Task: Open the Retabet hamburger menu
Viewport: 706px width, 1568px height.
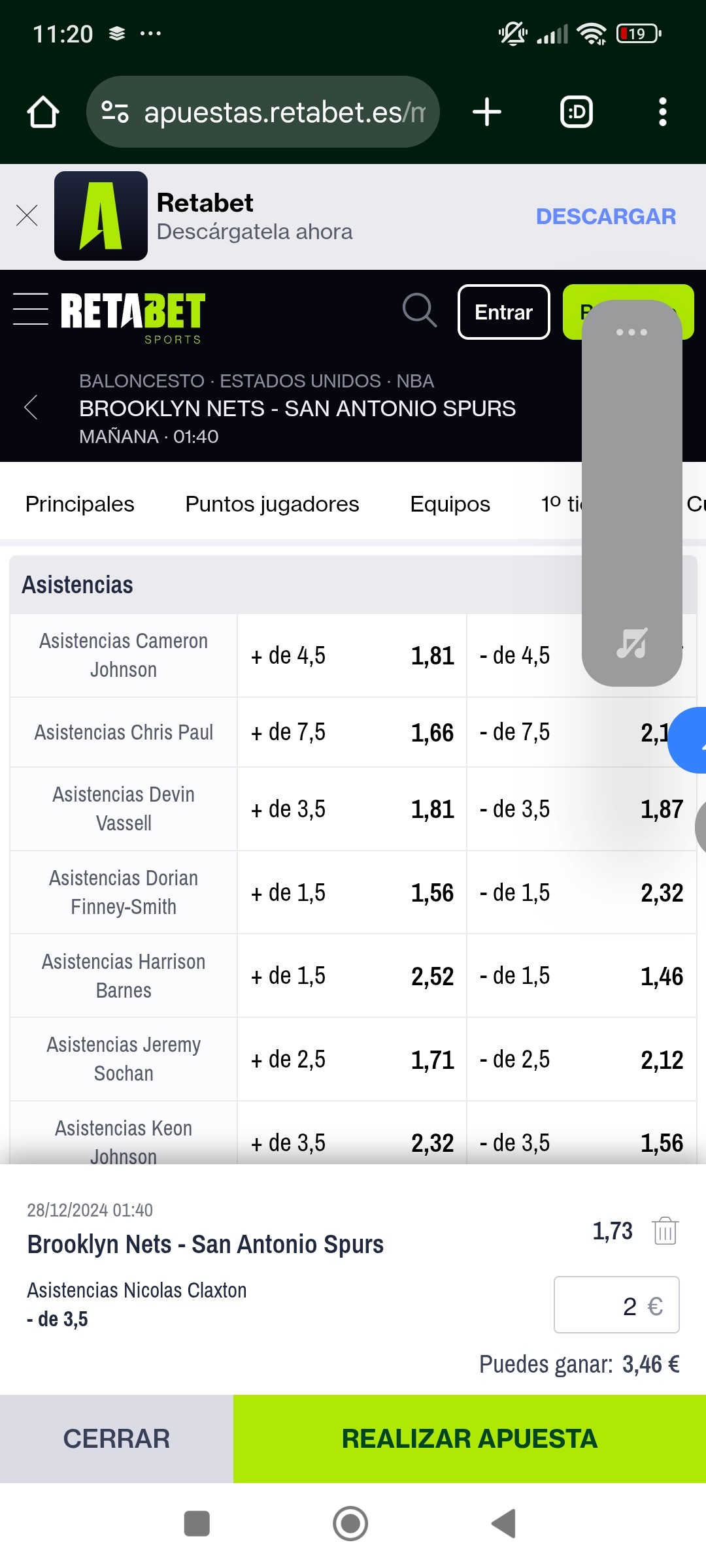Action: point(31,309)
